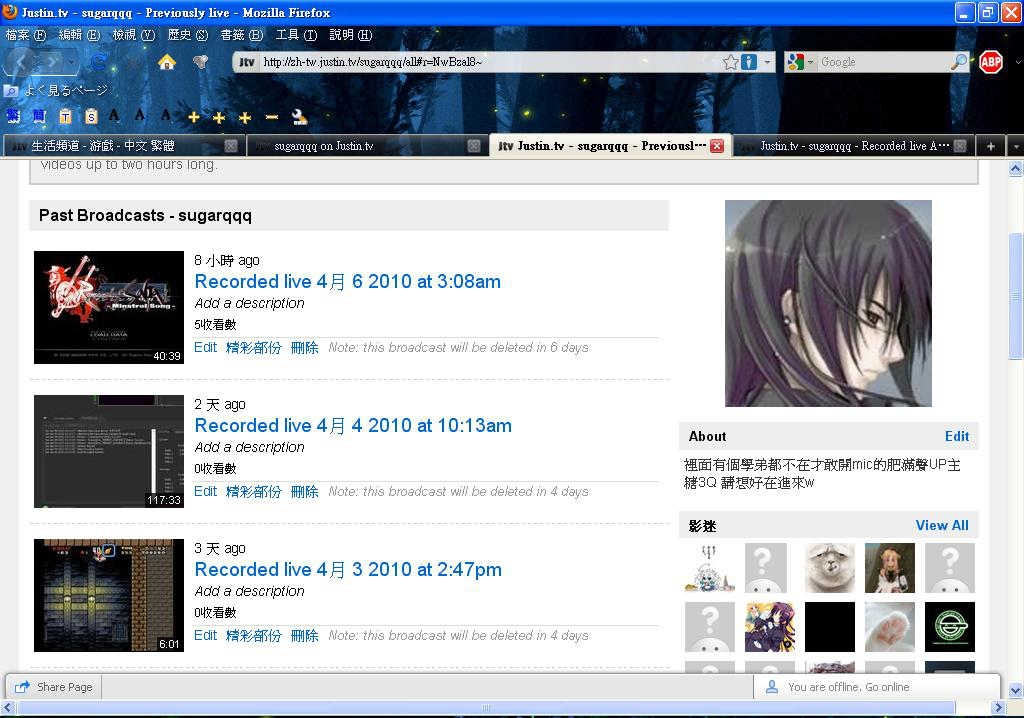Click the Share Page button
1024x718 pixels.
[54, 687]
